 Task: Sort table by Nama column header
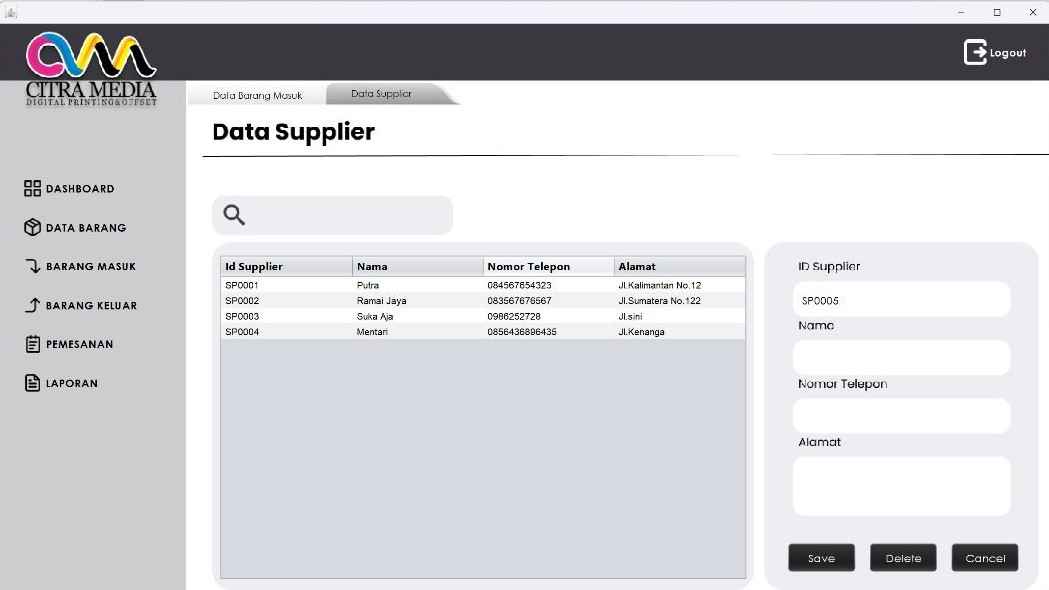point(417,266)
